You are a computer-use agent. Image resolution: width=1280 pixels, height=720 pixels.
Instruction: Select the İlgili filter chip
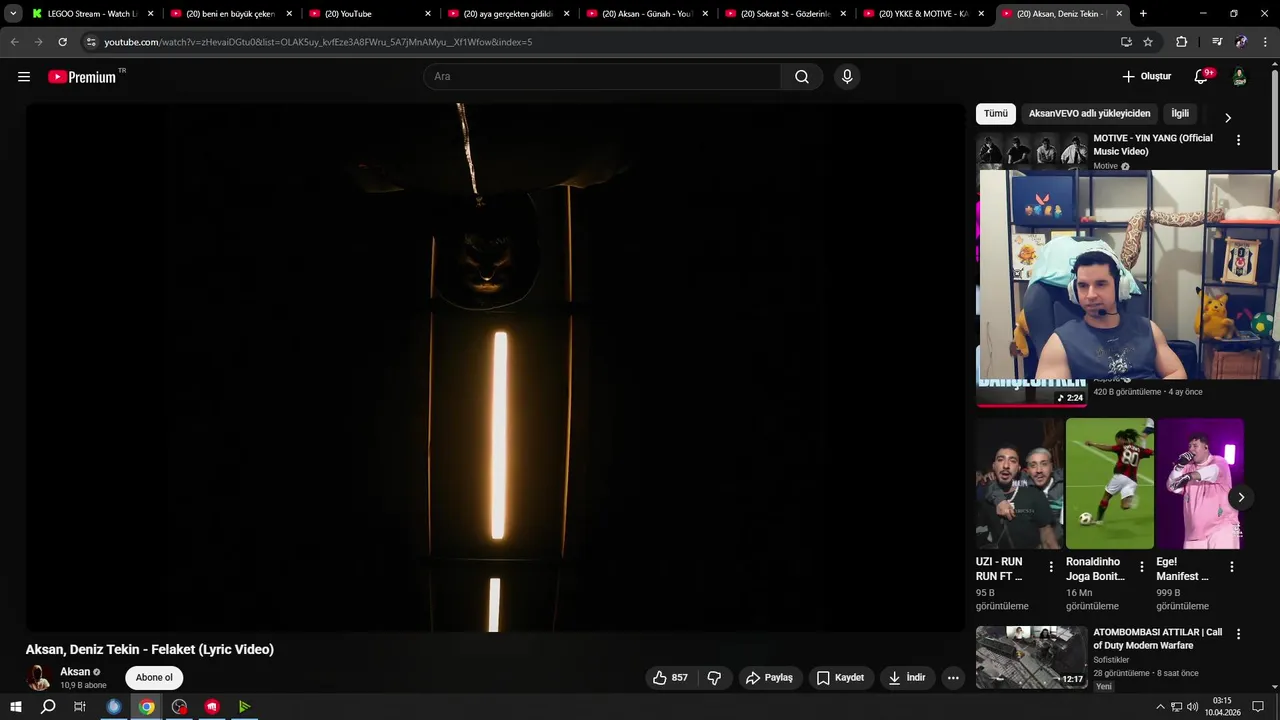1180,114
